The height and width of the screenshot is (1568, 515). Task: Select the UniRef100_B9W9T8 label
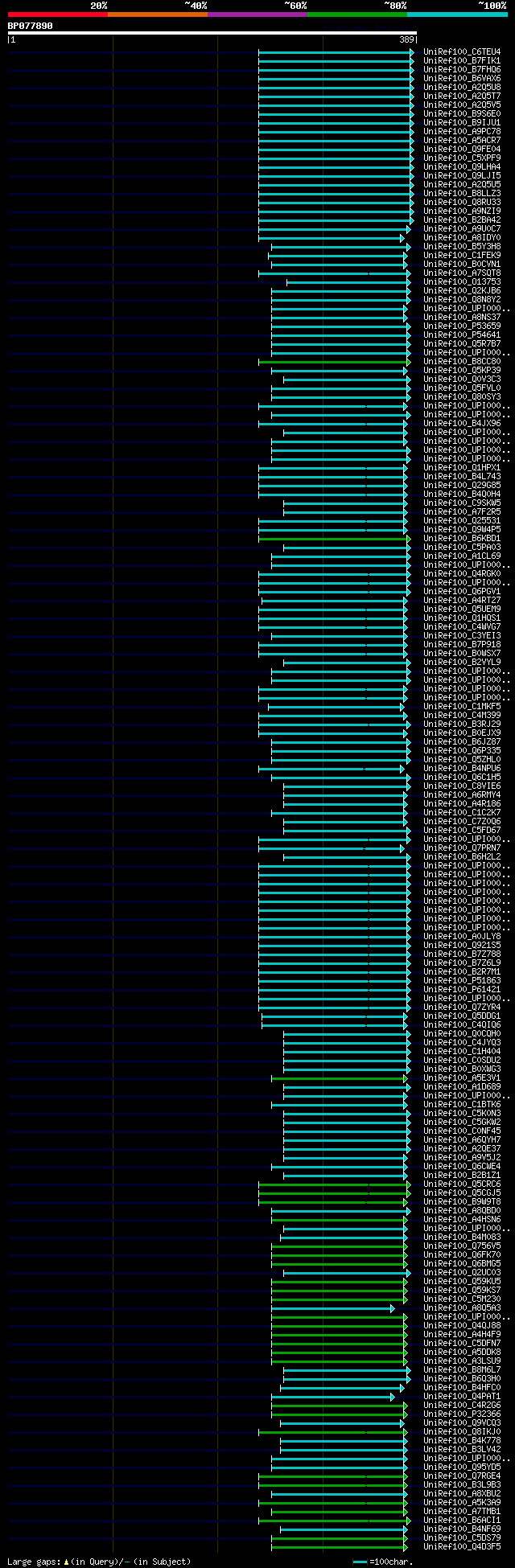coord(462,1202)
